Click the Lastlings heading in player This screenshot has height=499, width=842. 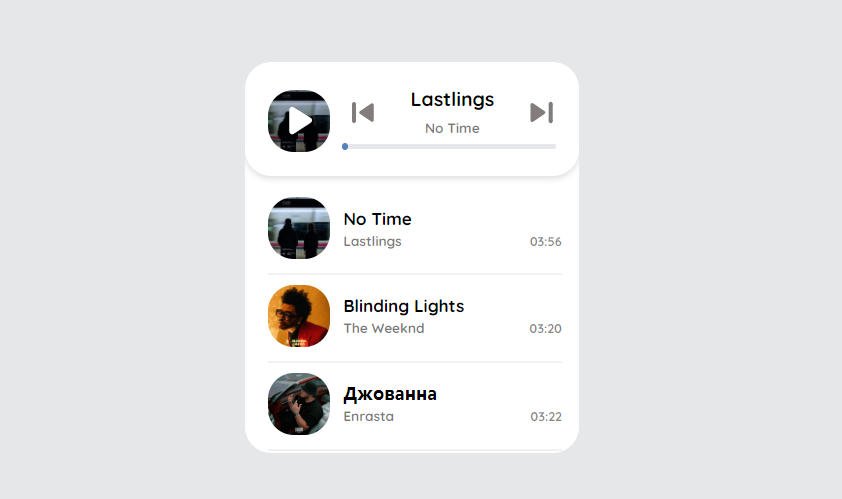pos(452,100)
